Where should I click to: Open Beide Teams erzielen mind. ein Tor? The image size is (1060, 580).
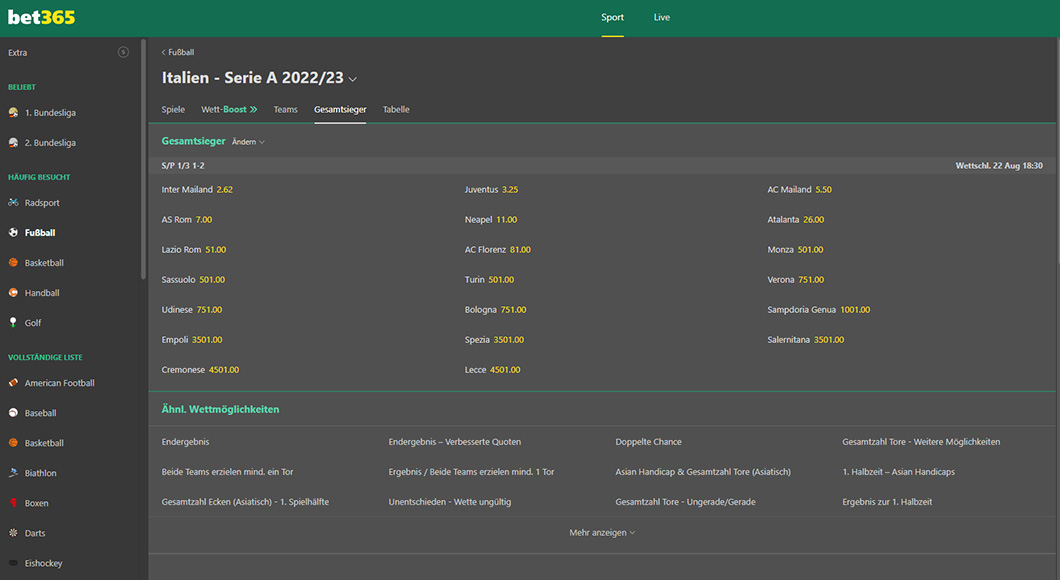(227, 472)
